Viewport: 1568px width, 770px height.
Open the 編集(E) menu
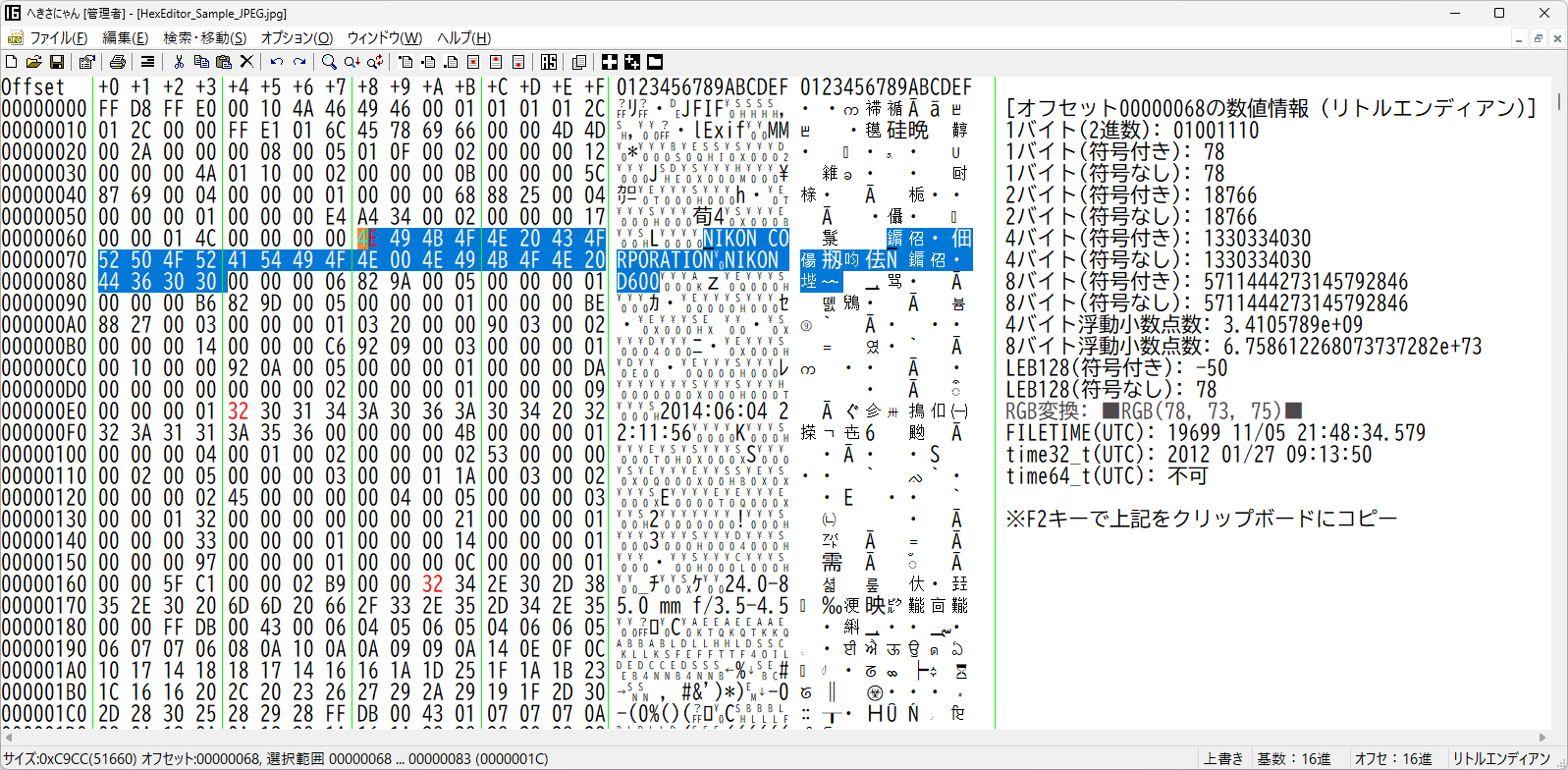[126, 38]
